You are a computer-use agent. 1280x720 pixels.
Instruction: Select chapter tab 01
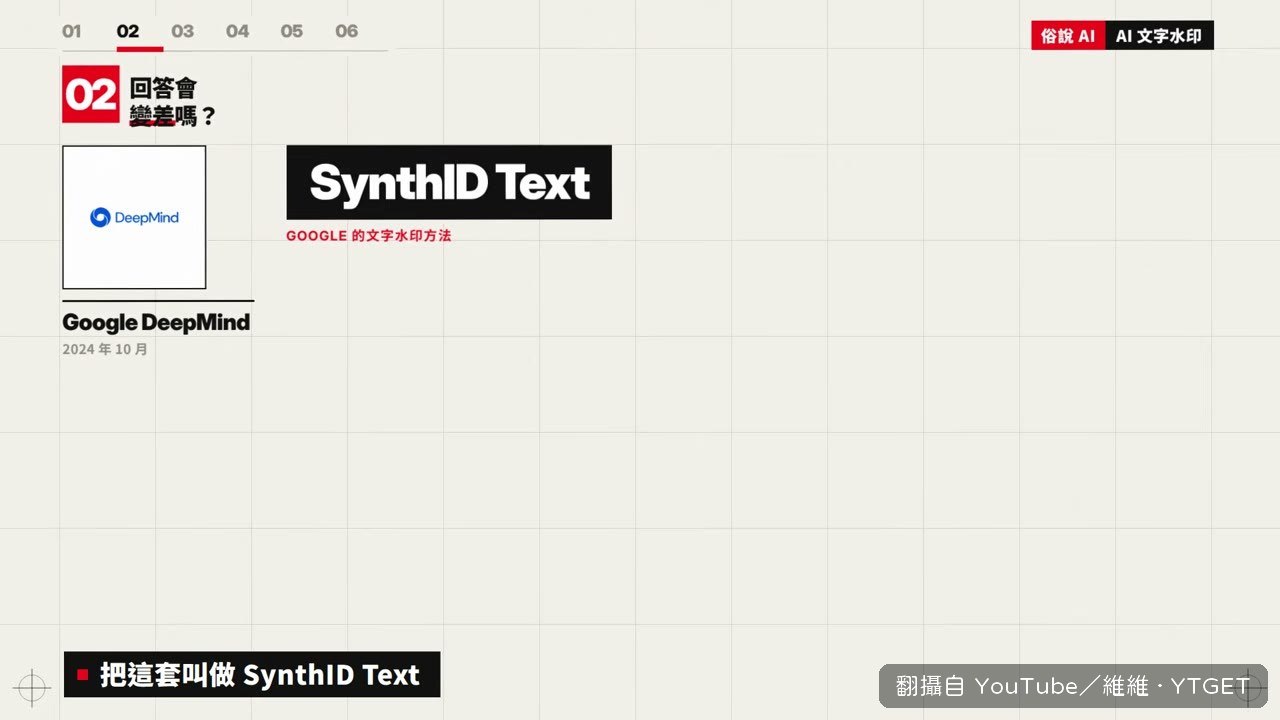coord(72,31)
